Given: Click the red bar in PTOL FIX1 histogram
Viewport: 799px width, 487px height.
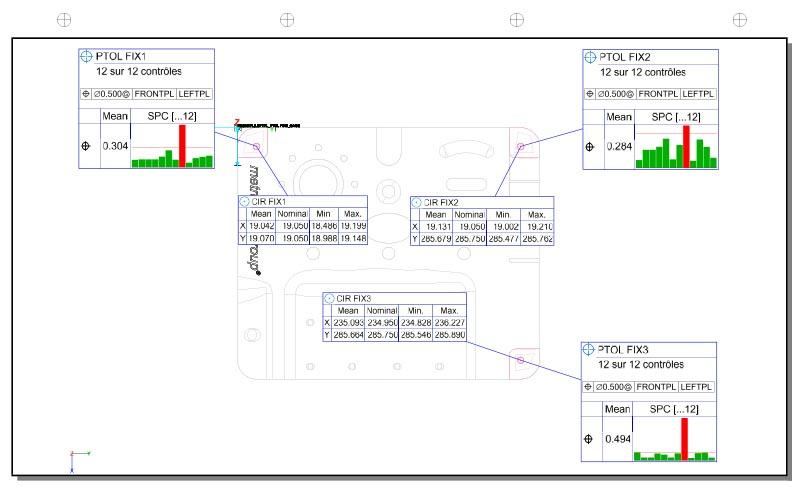Looking at the screenshot, I should (182, 146).
